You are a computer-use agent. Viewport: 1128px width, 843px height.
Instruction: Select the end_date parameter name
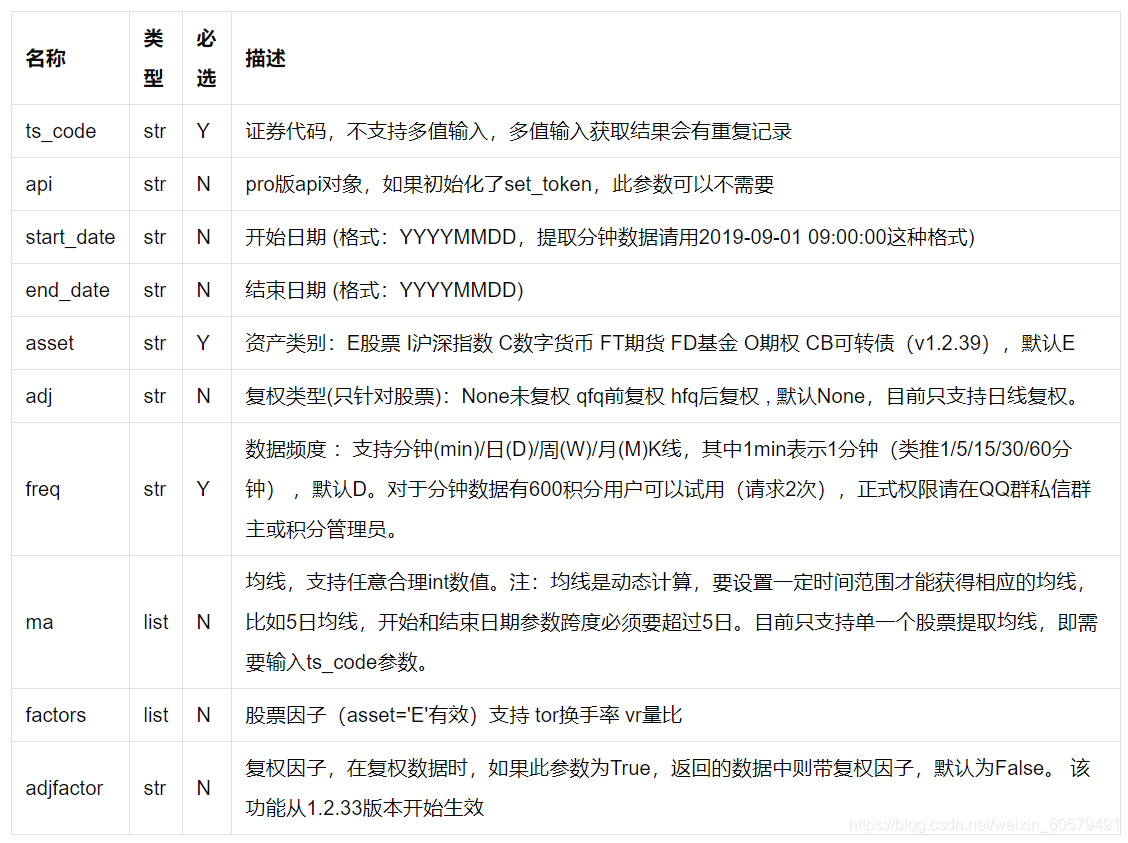[x=68, y=291]
